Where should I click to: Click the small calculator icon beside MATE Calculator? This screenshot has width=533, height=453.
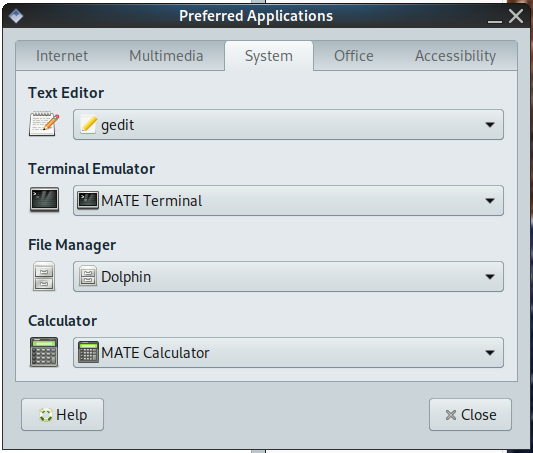point(88,352)
